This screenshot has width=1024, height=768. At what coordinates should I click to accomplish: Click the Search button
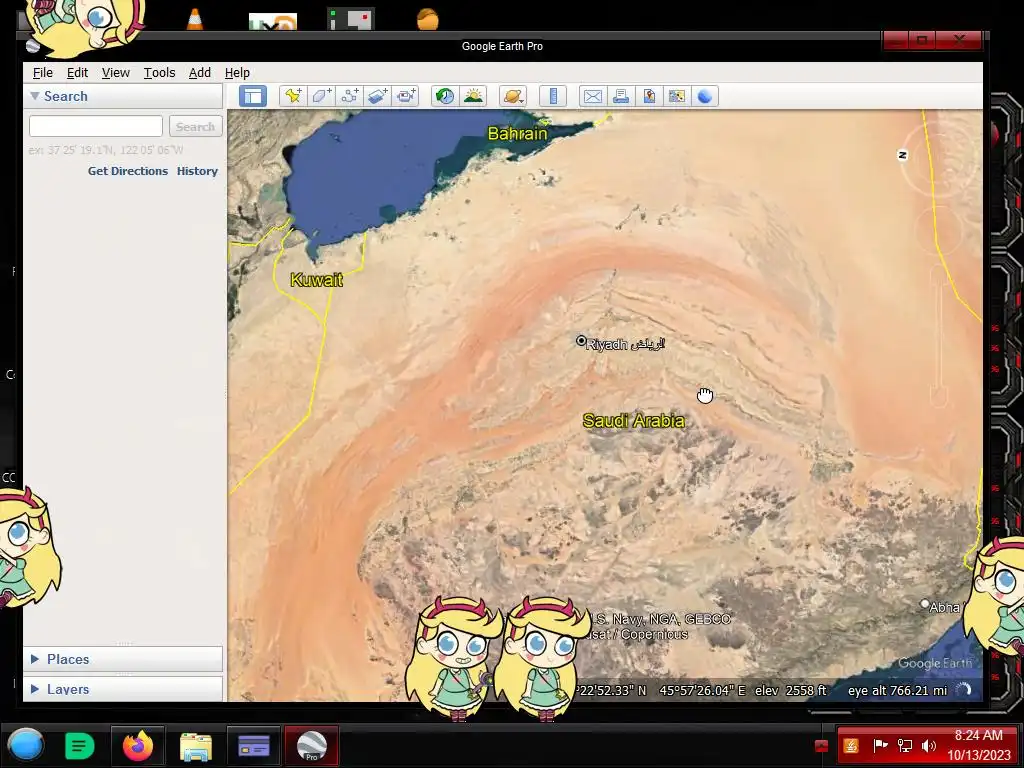coord(195,126)
